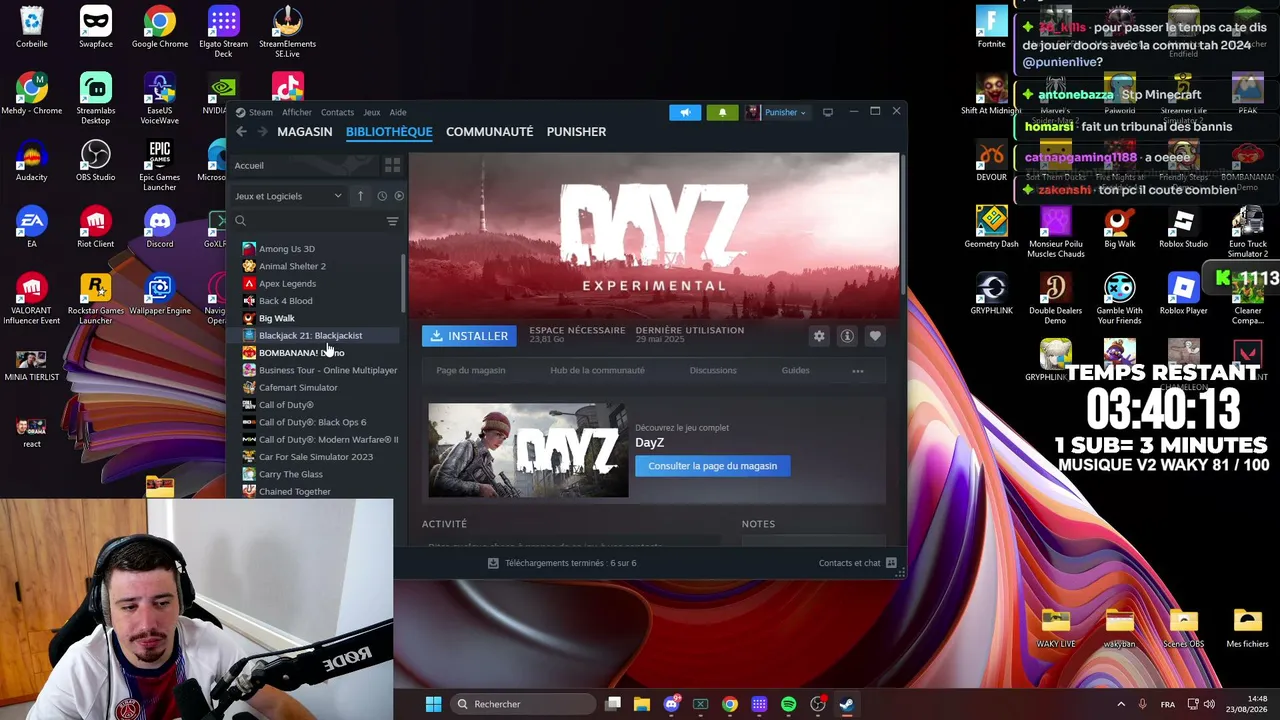Open Discussions tab for DayZ
Screen dimensions: 1280x720
(x=713, y=371)
